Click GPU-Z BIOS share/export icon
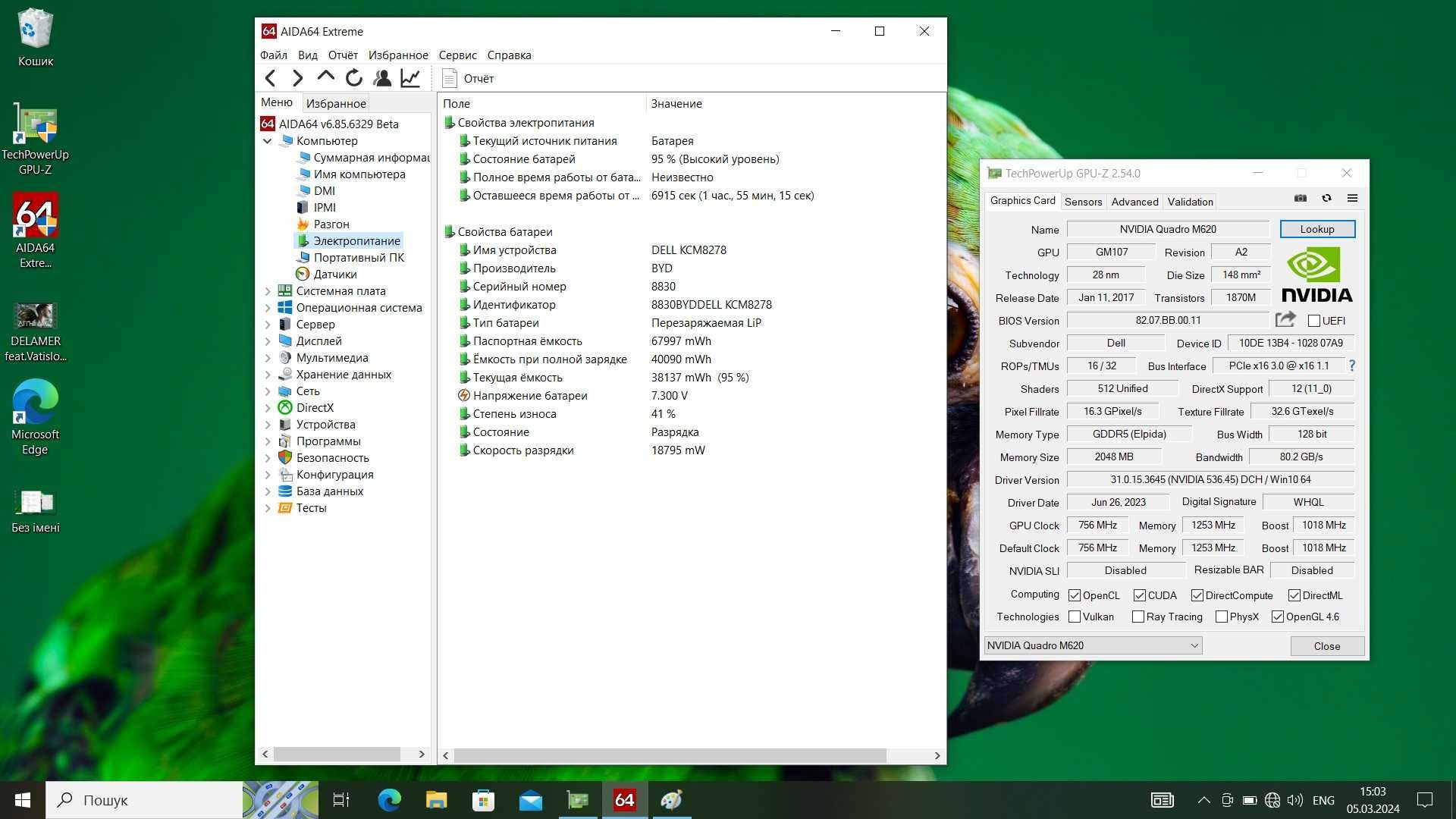 (x=1285, y=319)
